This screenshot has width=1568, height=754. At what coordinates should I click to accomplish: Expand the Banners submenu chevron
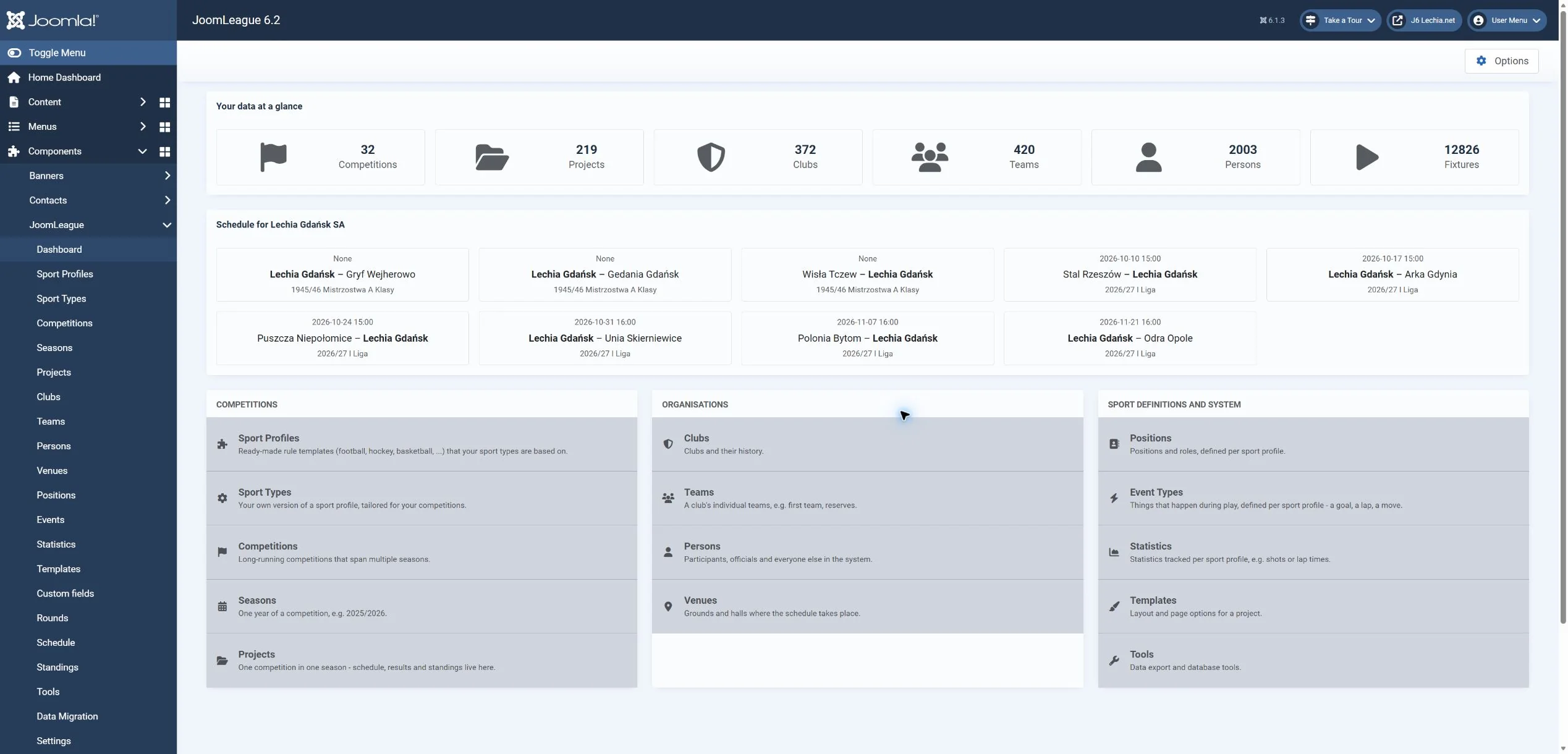pyautogui.click(x=167, y=176)
